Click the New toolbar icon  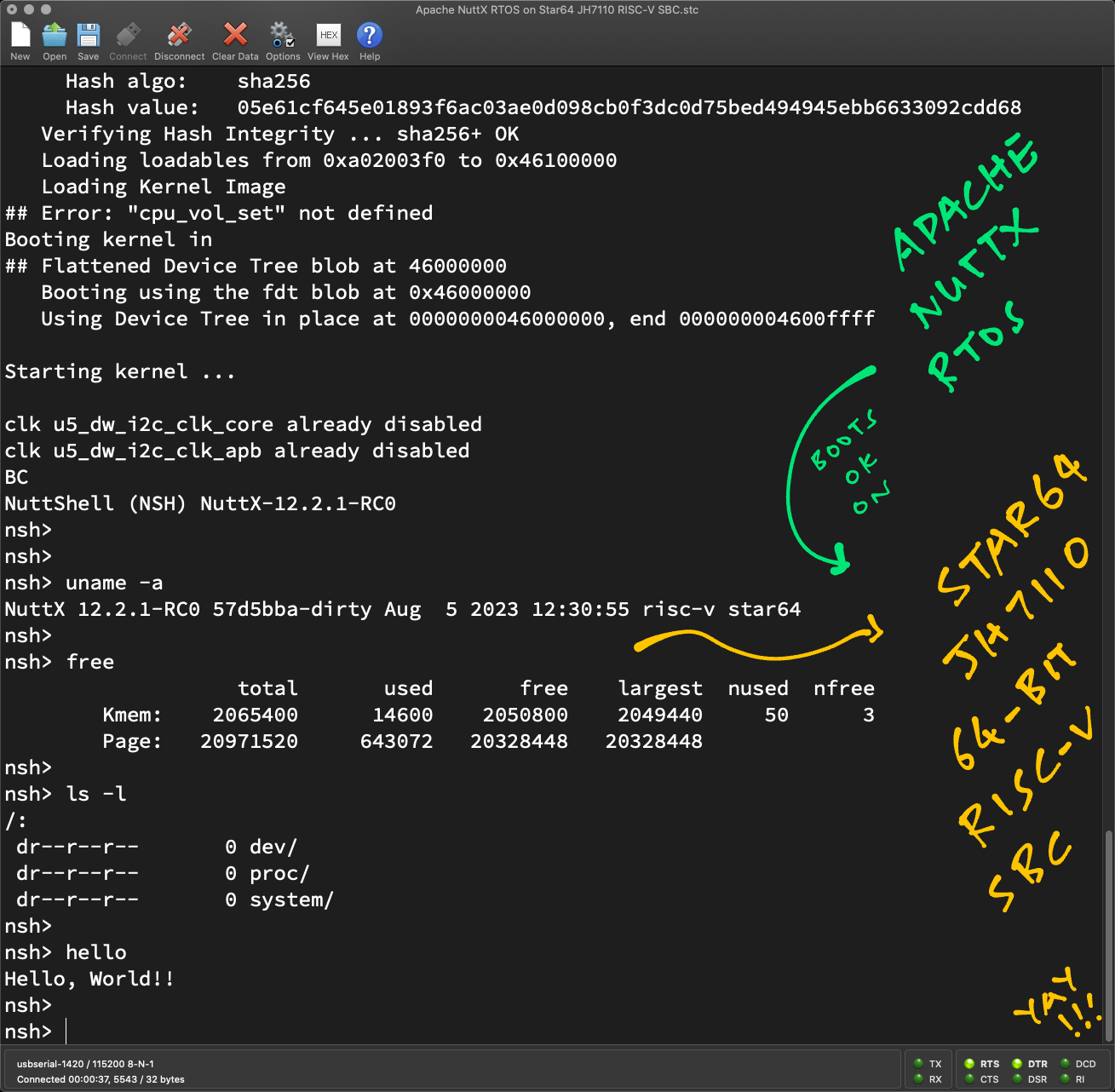pos(20,35)
